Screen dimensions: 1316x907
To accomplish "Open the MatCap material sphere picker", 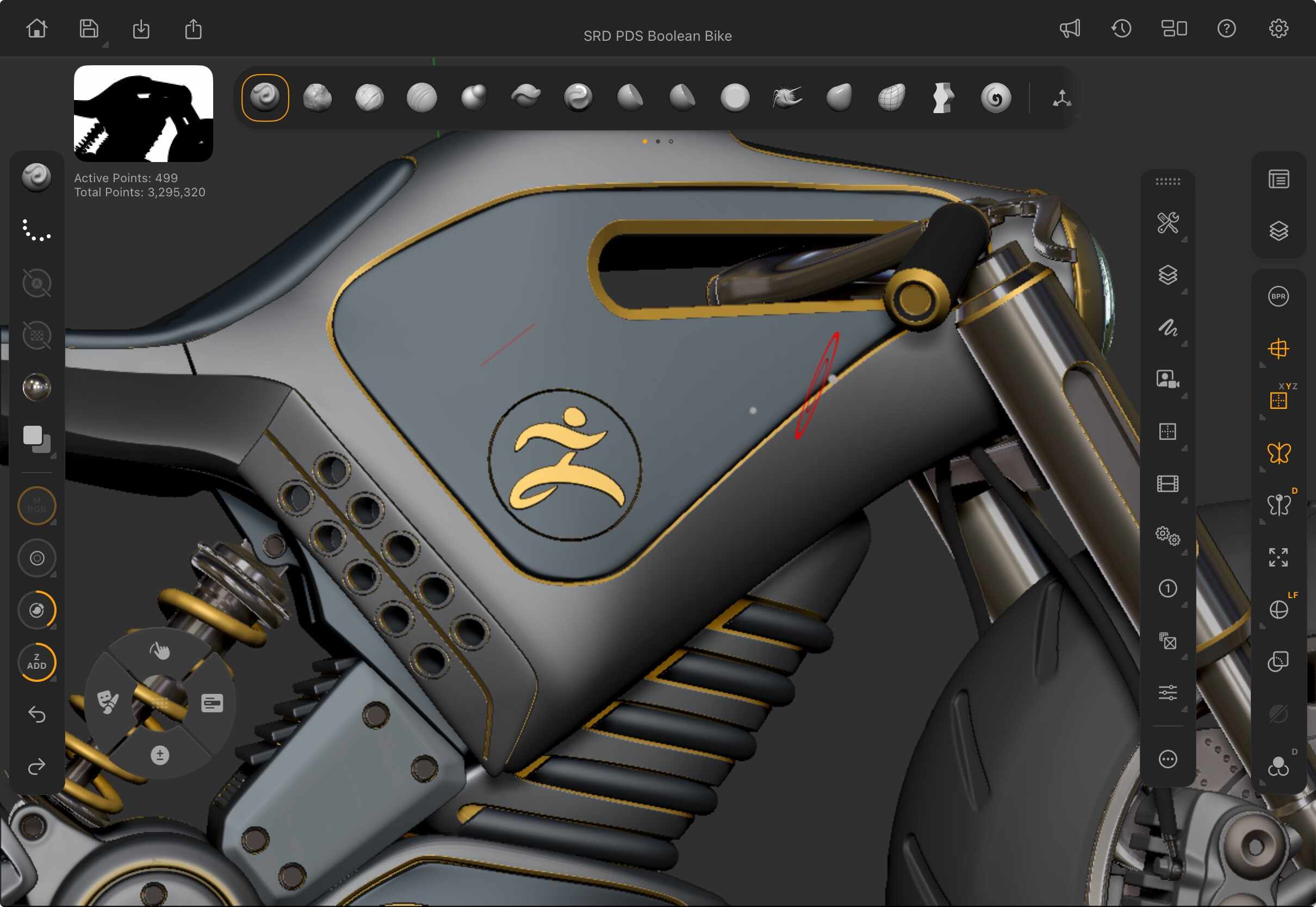I will click(x=37, y=387).
